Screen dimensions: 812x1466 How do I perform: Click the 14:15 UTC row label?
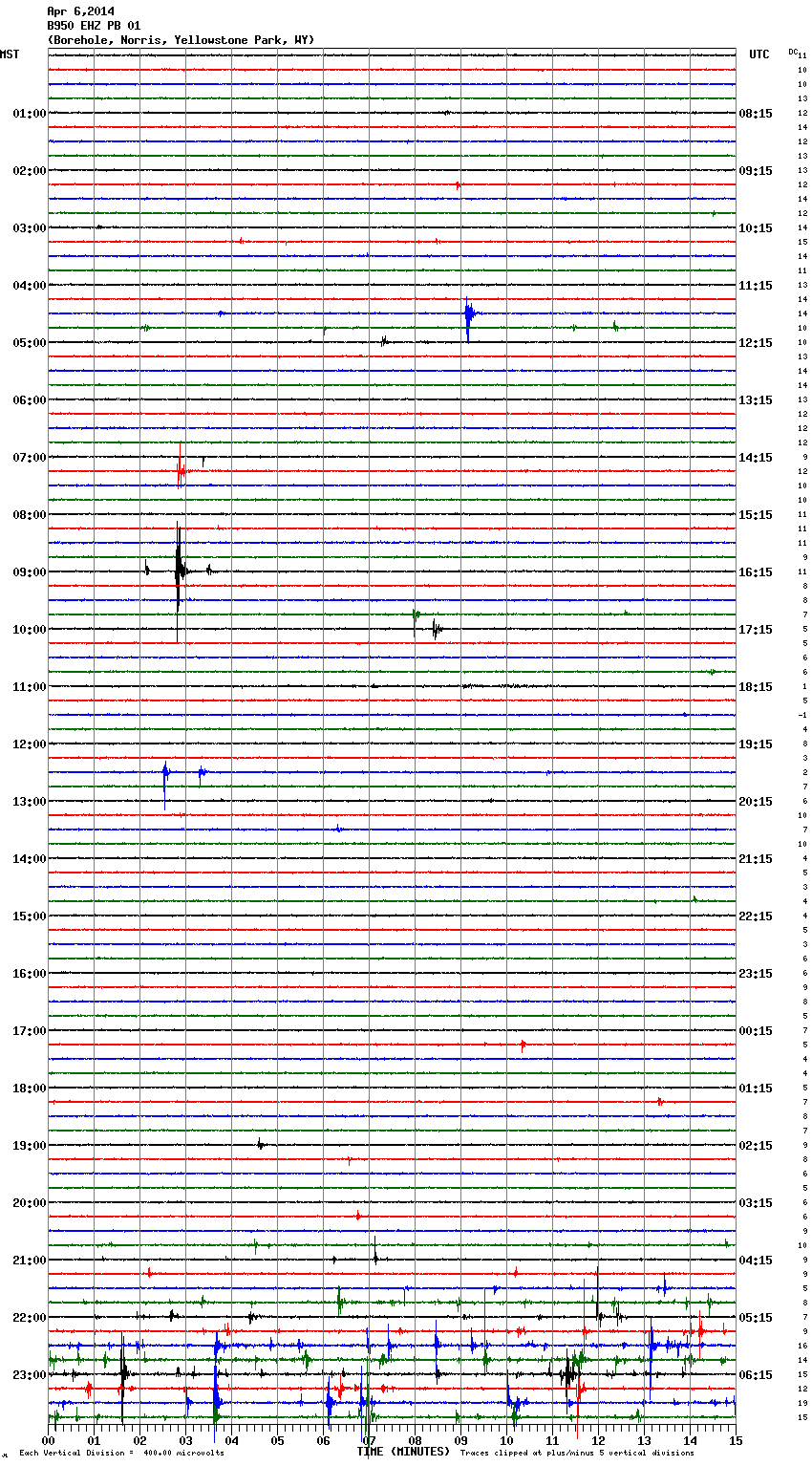756,458
